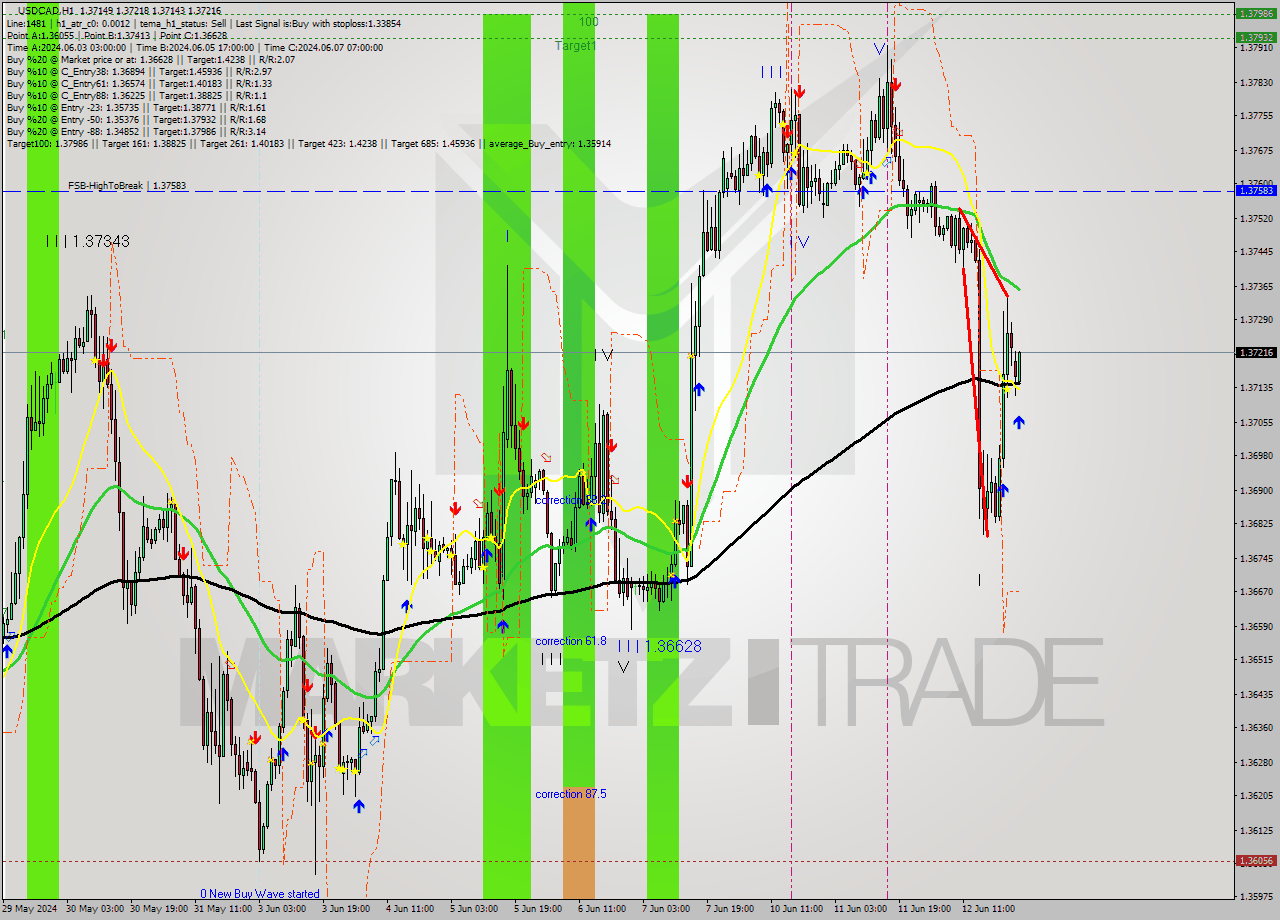
Task: Select the 1.37583 price axis tag
Action: (1256, 190)
